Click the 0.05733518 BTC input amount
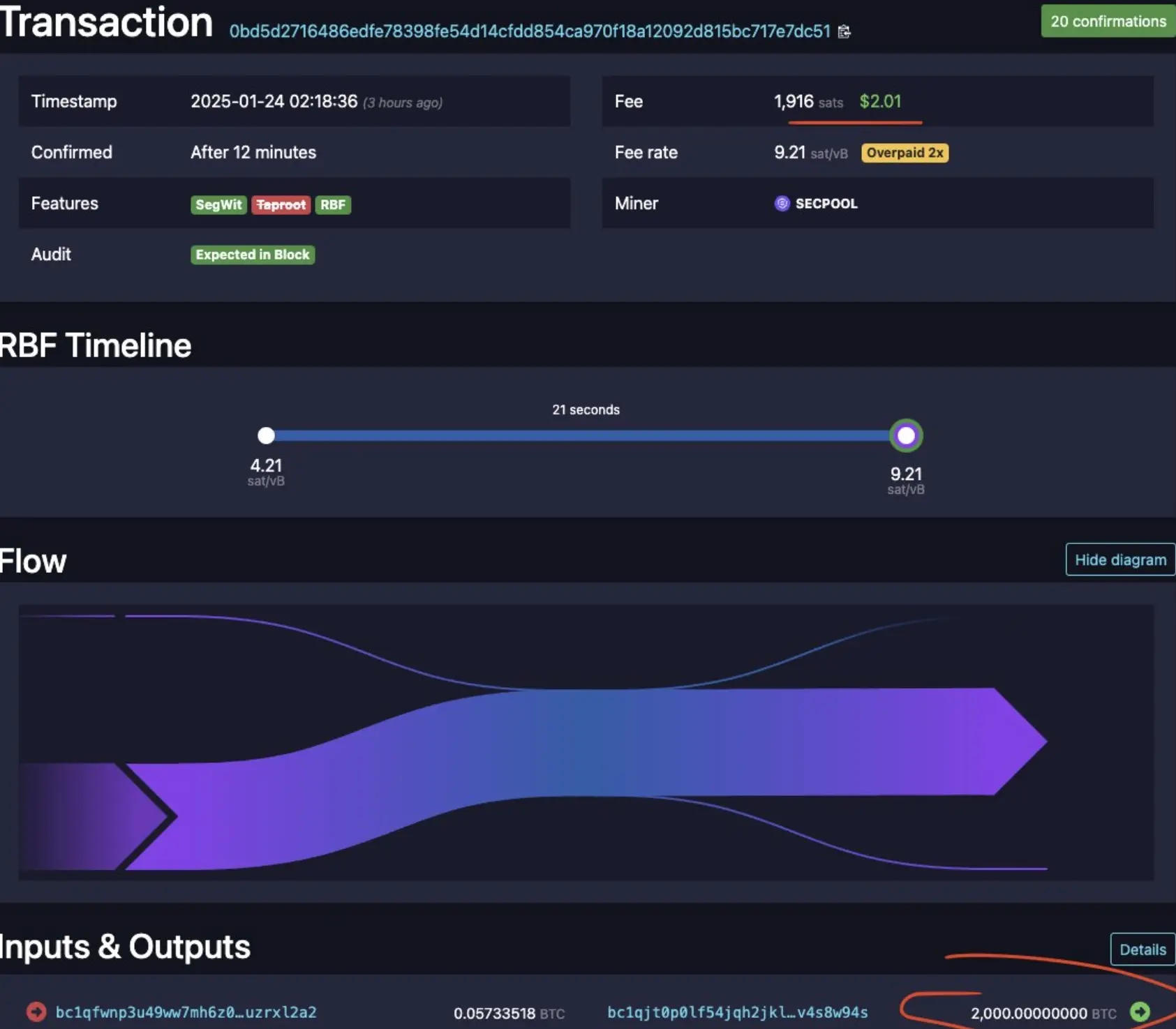The image size is (1176, 1029). point(493,1013)
